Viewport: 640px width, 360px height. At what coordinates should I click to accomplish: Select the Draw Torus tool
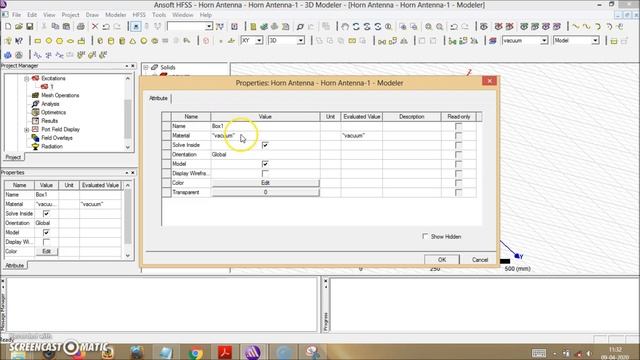coord(155,41)
